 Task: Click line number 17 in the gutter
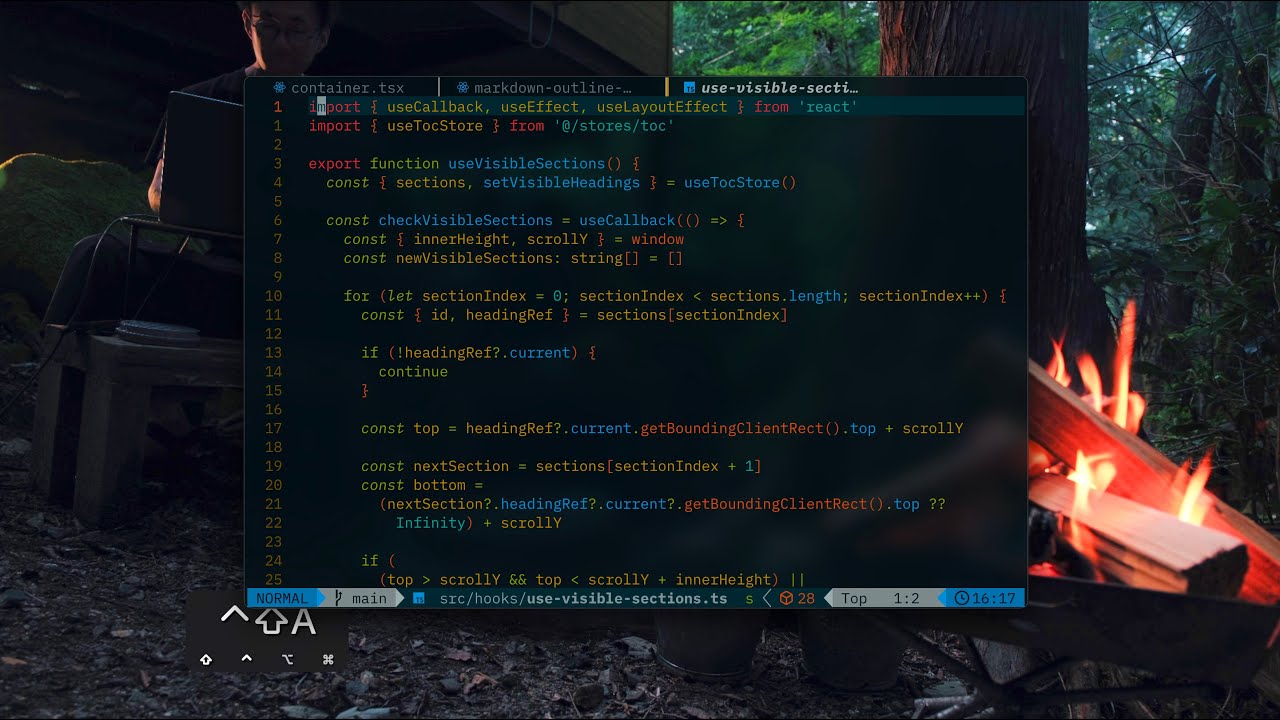tap(274, 429)
